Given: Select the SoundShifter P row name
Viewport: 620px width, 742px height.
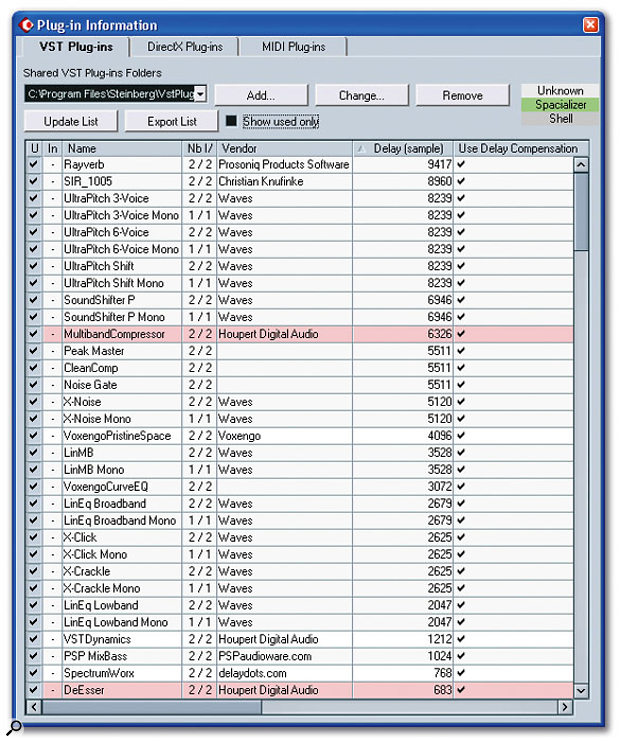Looking at the screenshot, I should (x=99, y=300).
